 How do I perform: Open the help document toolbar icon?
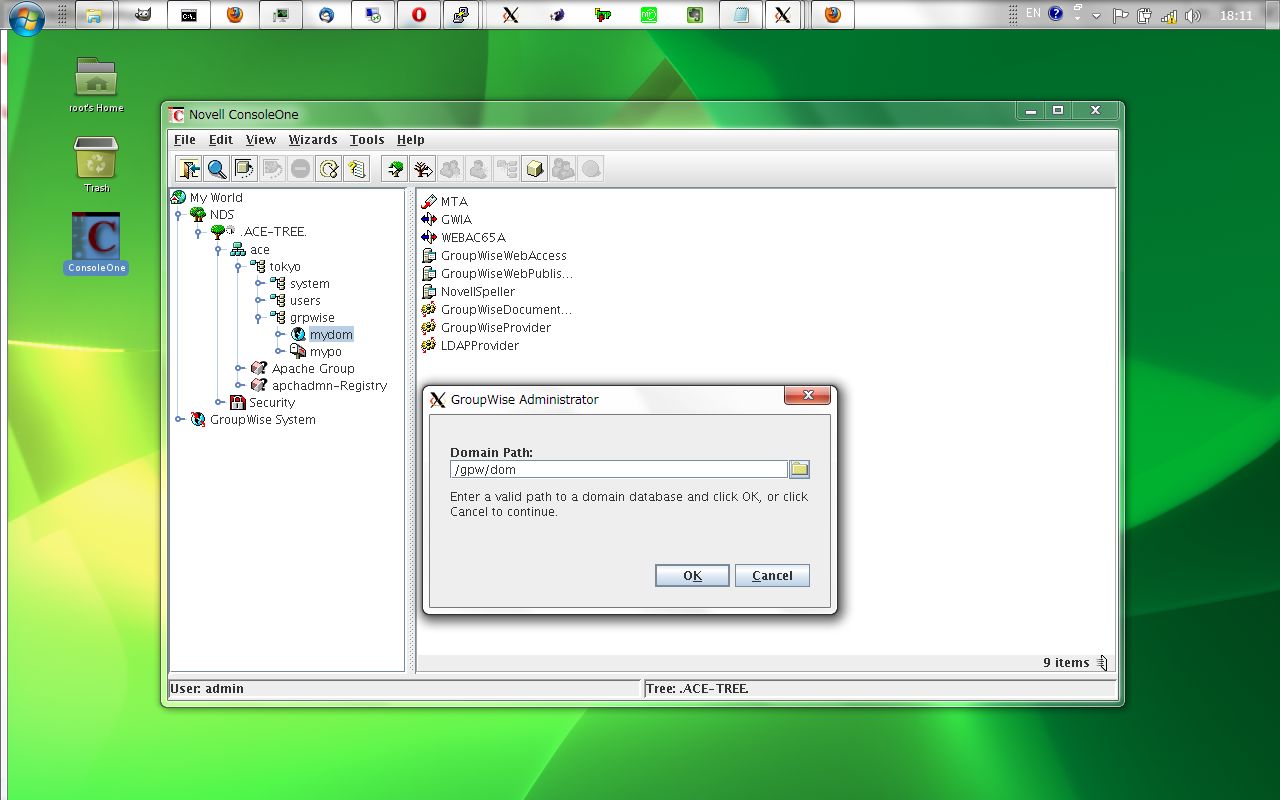click(357, 169)
